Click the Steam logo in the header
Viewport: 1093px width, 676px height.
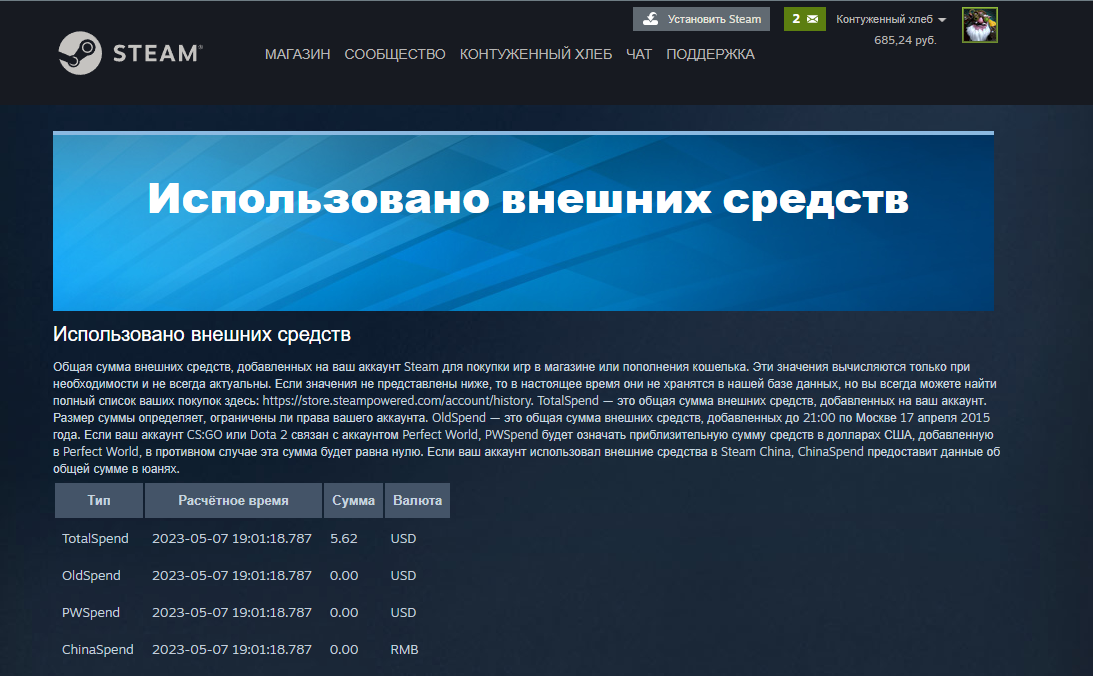pyautogui.click(x=130, y=53)
